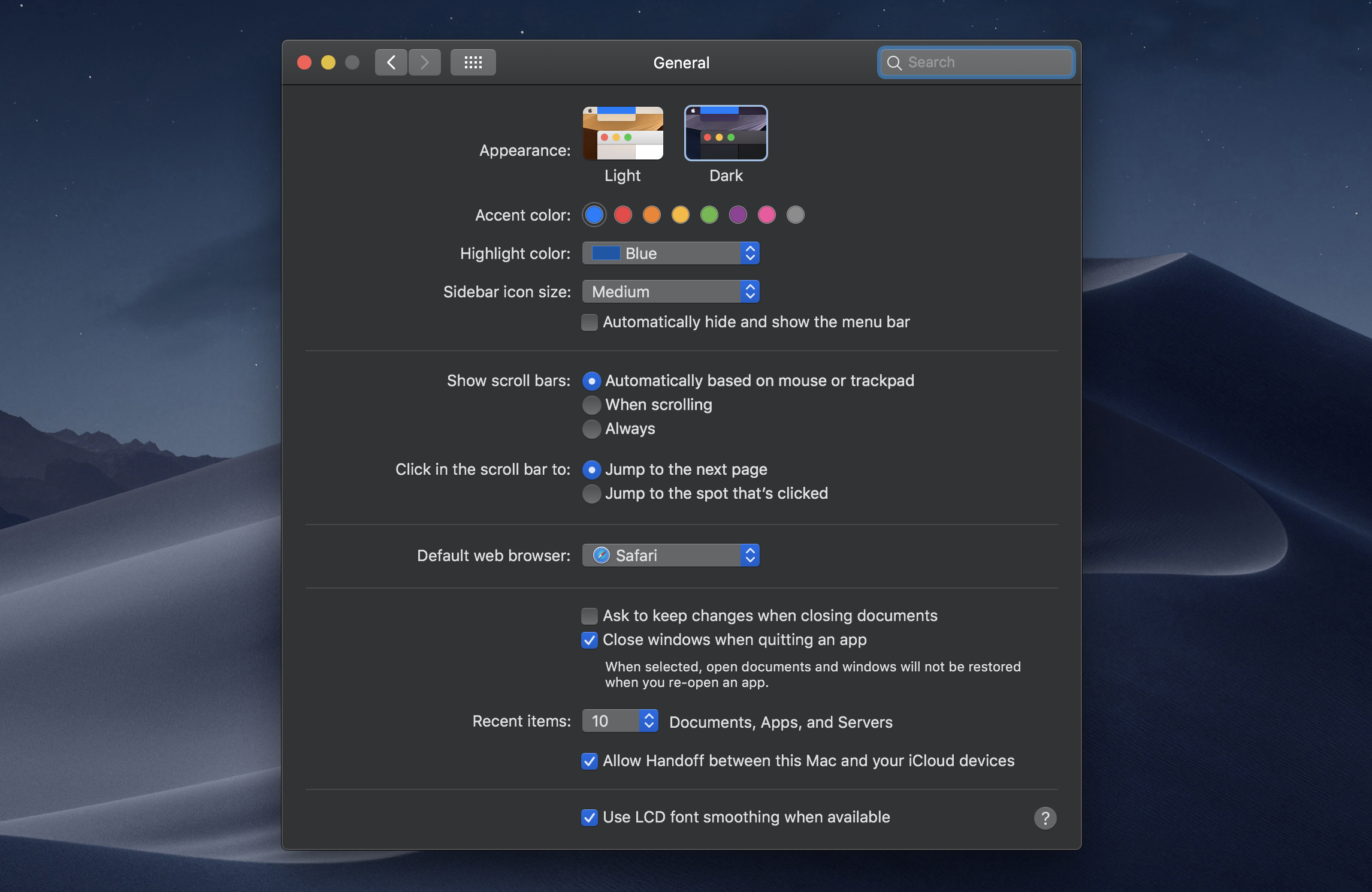The height and width of the screenshot is (892, 1372).
Task: Click the General window title
Action: 681,63
